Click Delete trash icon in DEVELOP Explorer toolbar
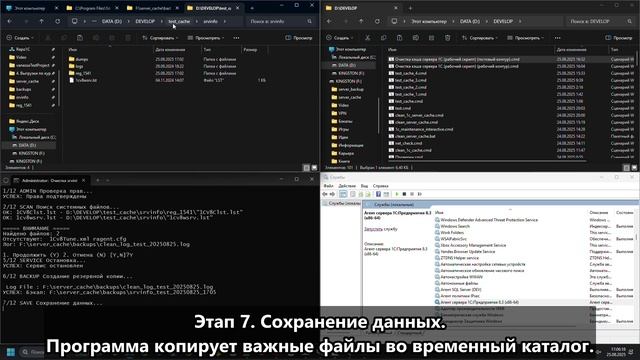 coord(447,38)
